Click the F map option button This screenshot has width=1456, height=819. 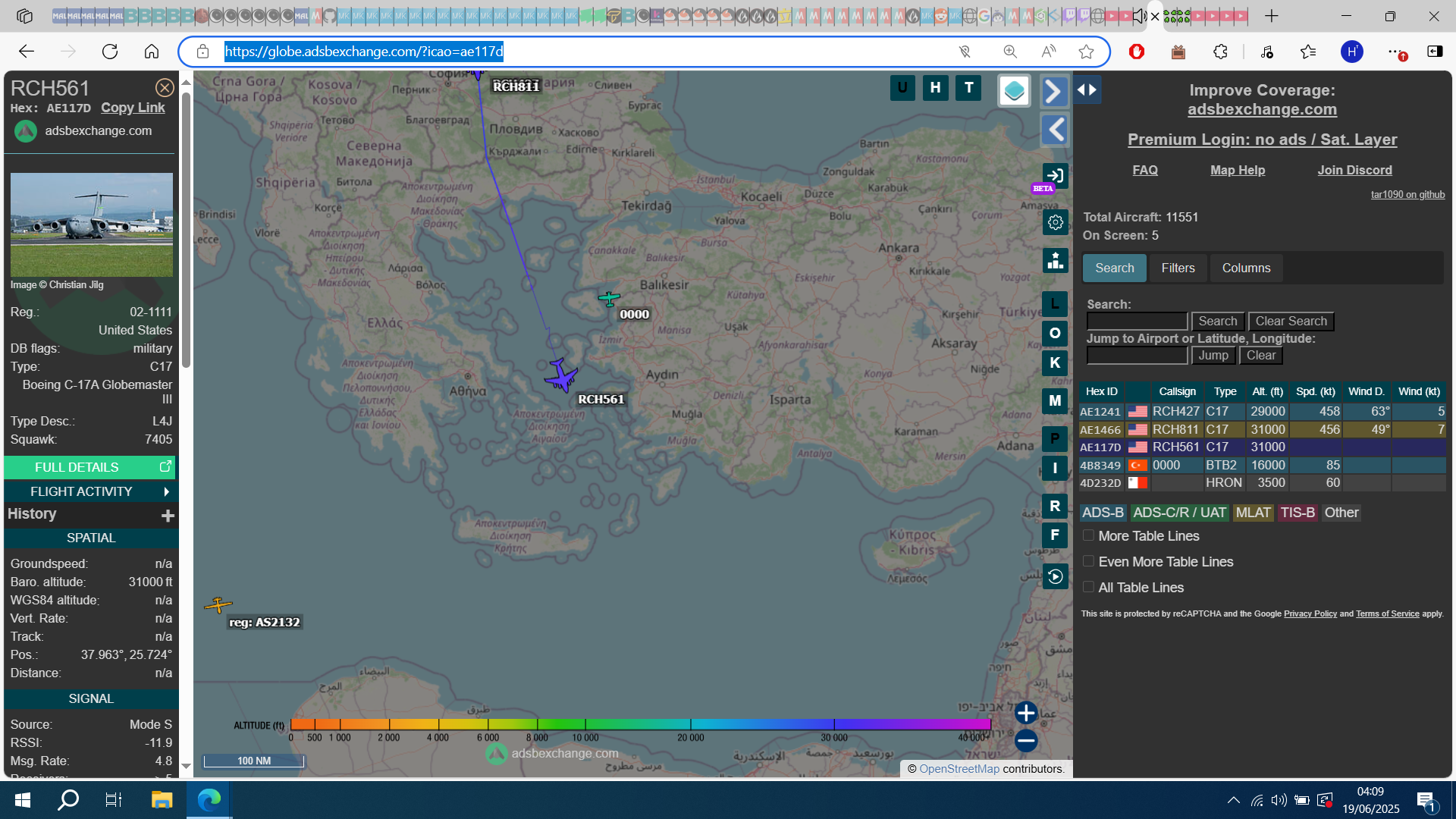click(x=1055, y=535)
